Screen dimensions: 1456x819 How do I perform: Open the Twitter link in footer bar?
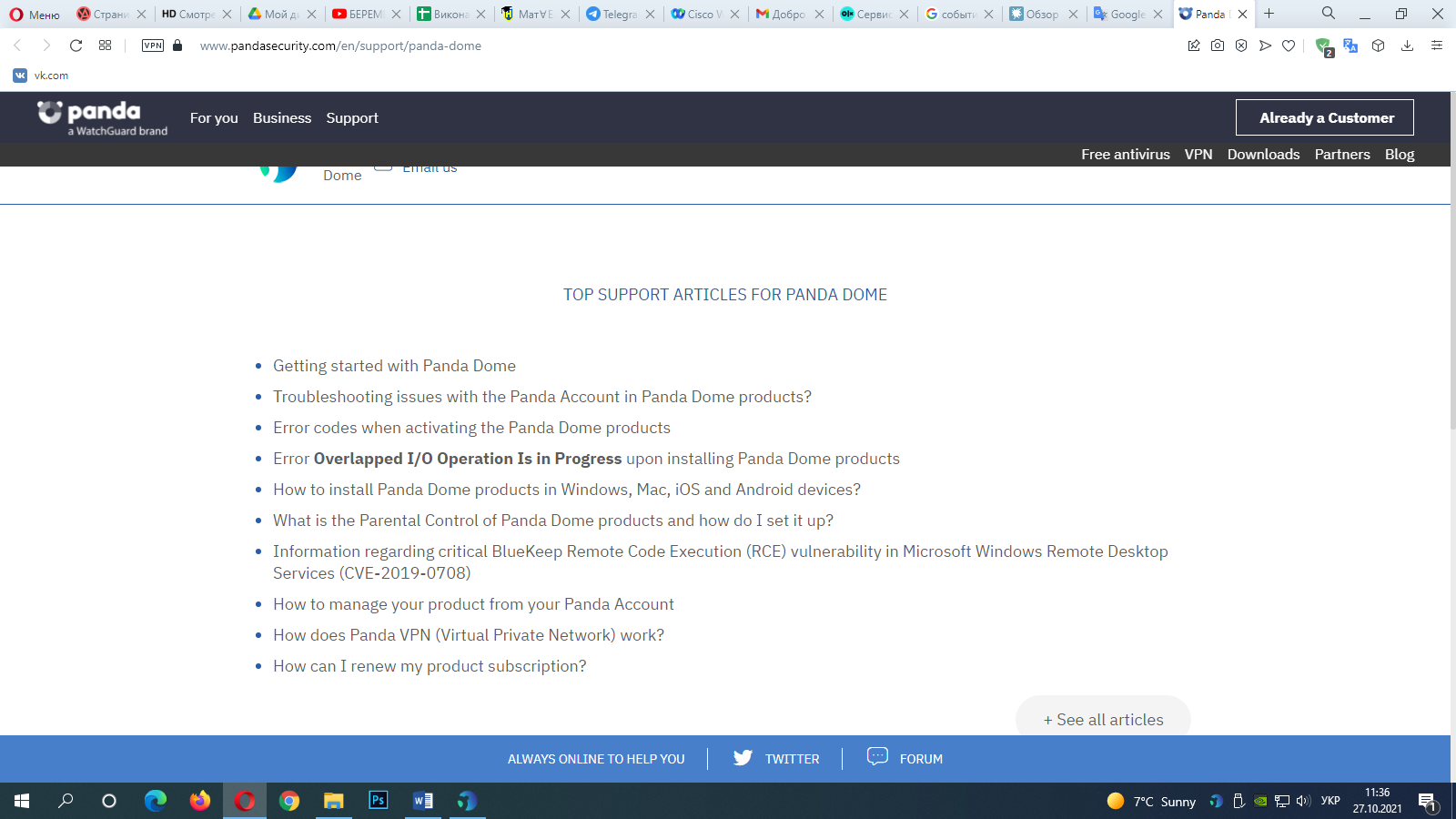[x=792, y=759]
